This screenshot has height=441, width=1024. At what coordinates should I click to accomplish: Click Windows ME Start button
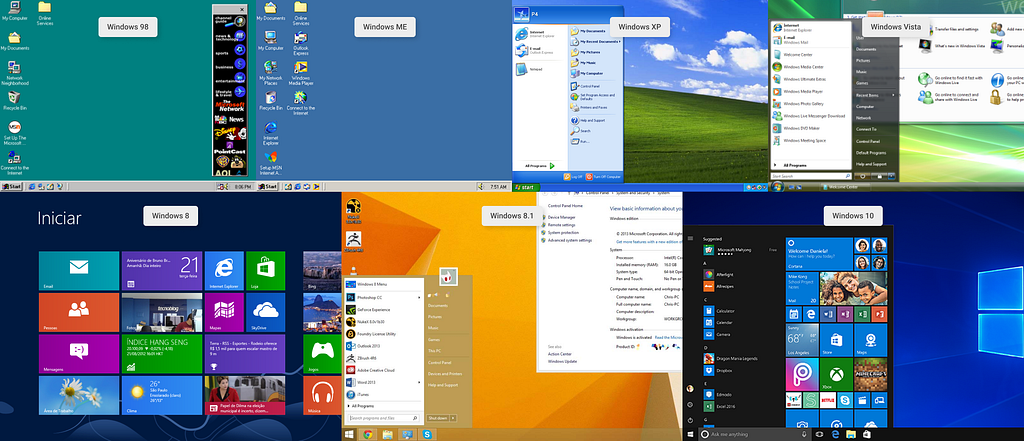click(x=268, y=186)
